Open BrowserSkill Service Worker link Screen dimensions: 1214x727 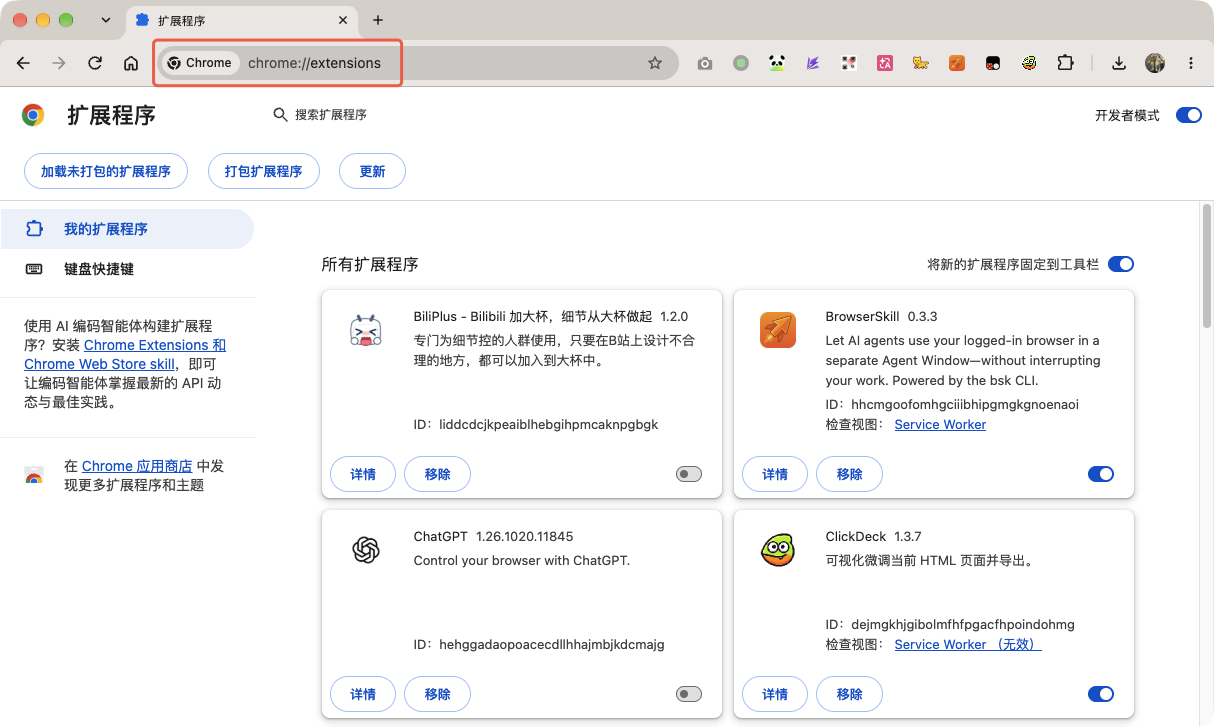[940, 424]
